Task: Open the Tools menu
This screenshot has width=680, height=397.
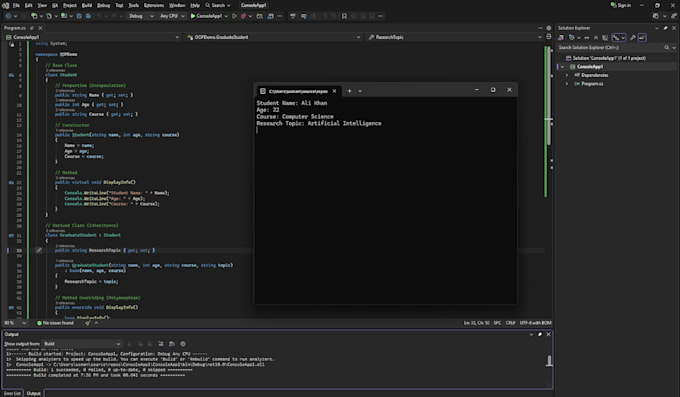Action: 134,5
